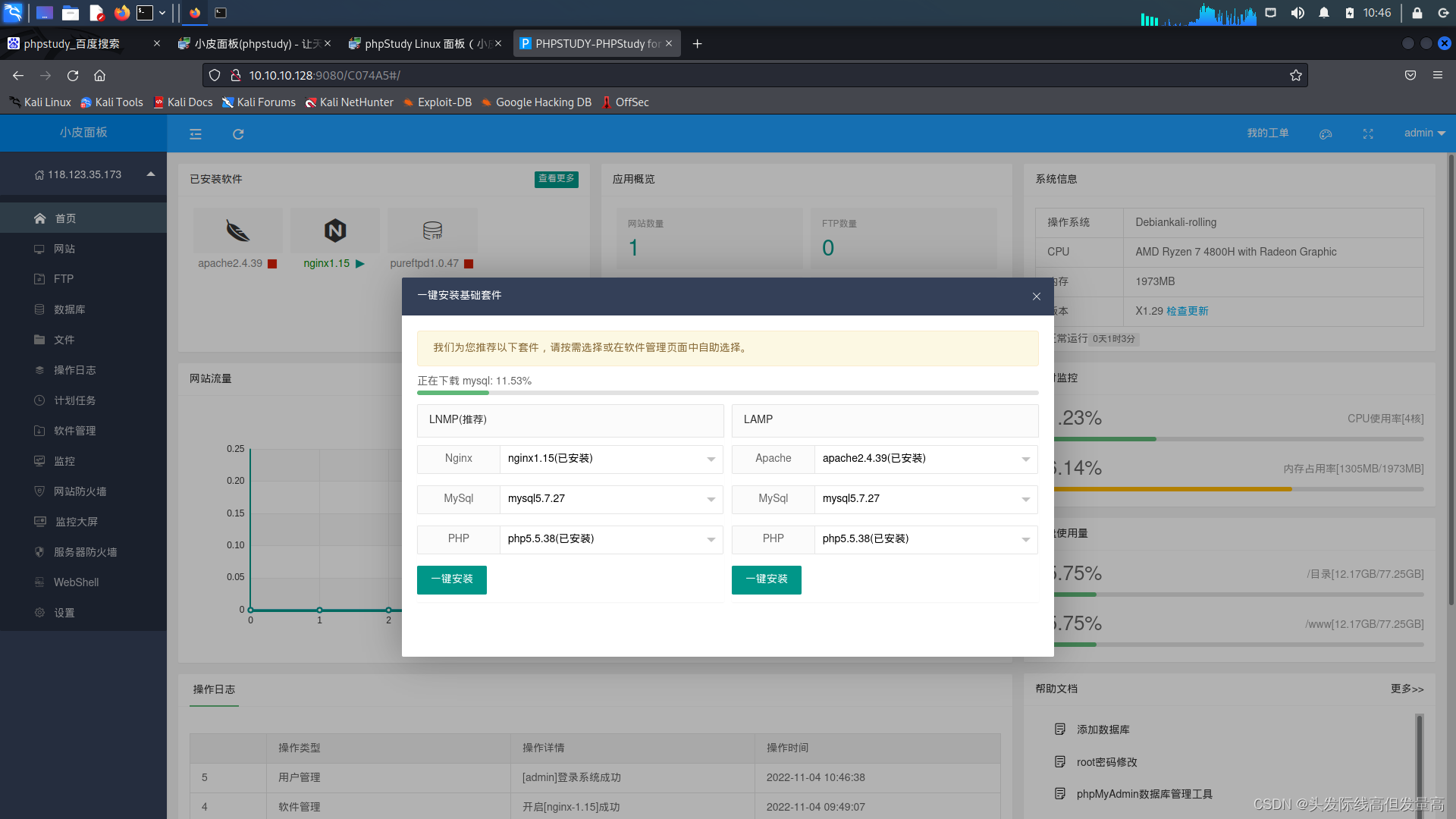Click the panel refresh icon in header

[x=238, y=134]
